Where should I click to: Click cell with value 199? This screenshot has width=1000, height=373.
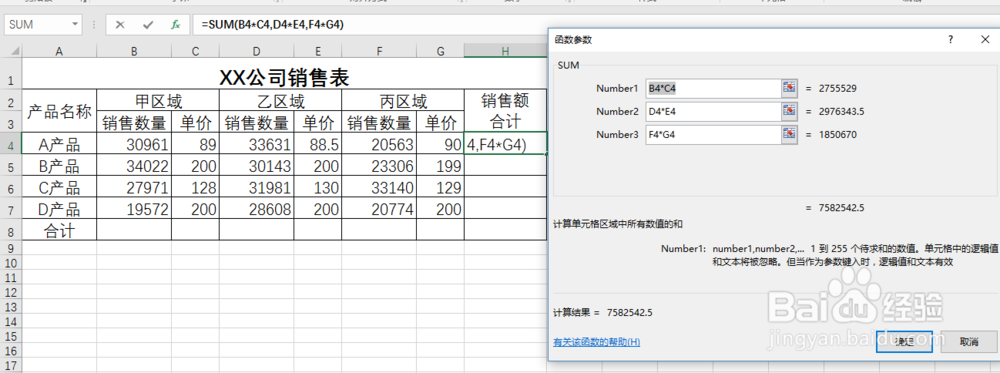click(x=440, y=166)
